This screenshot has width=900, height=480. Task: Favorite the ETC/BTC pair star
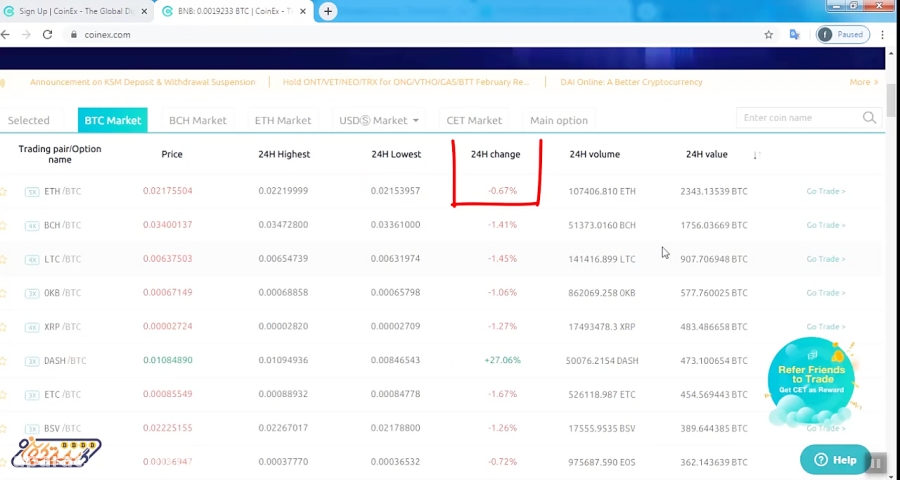[x=3, y=395]
